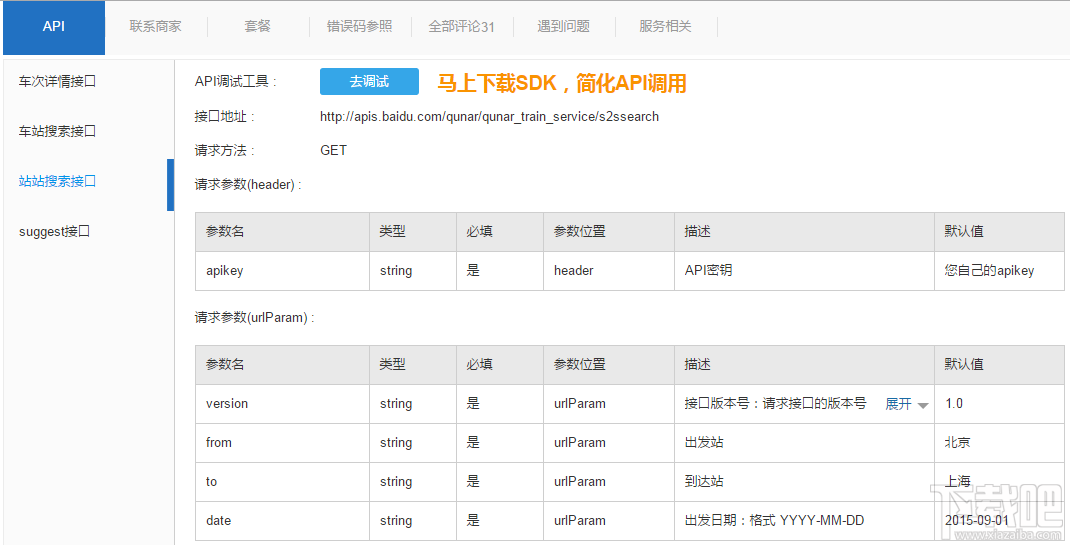View the 全部评论31 tab
This screenshot has width=1070, height=545.
[x=461, y=27]
